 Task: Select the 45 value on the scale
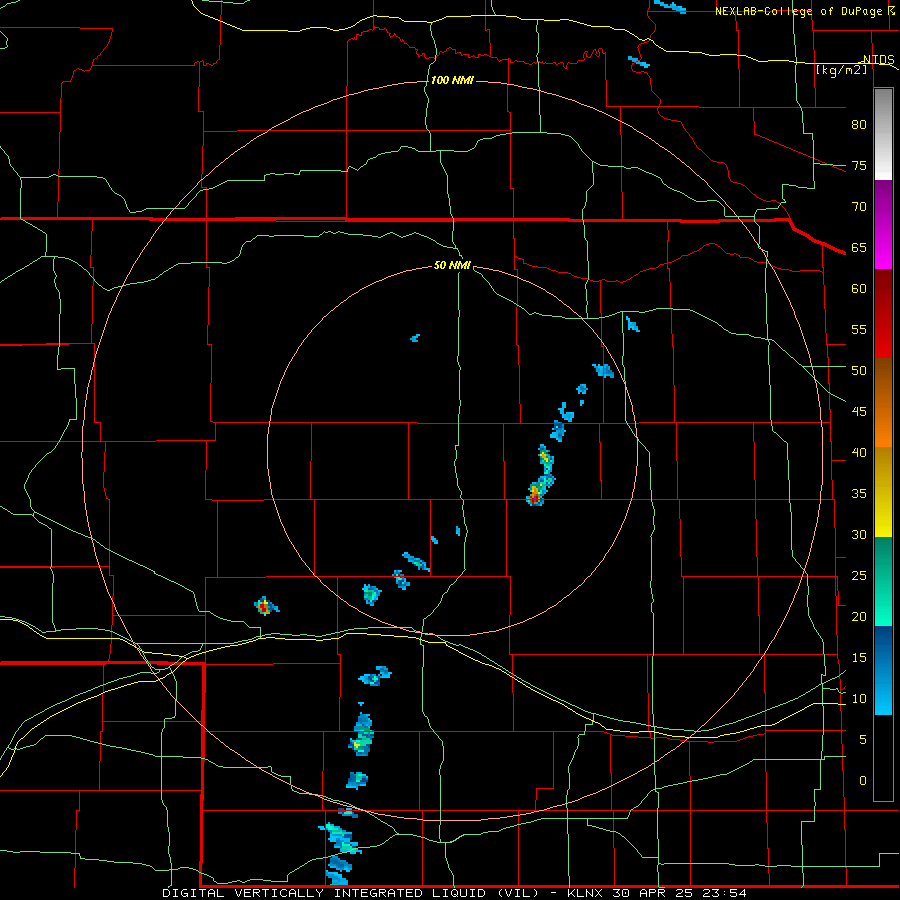coord(859,412)
